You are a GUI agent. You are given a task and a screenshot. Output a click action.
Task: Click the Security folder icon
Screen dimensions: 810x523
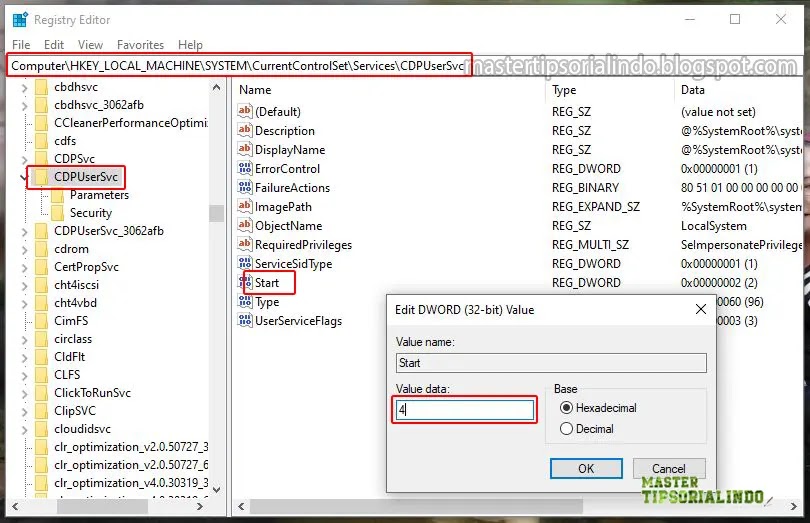tap(58, 213)
